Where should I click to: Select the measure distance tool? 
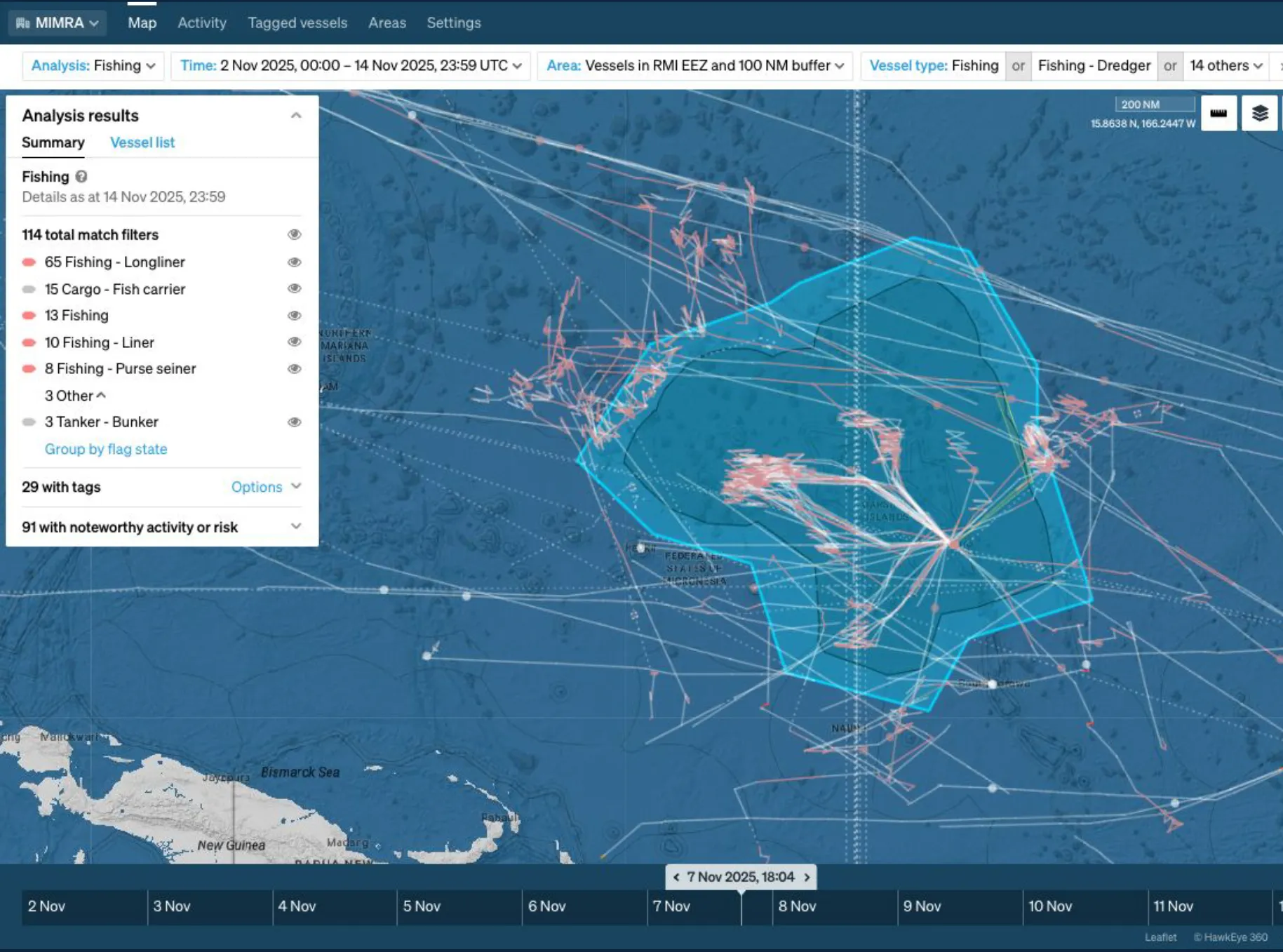(x=1218, y=113)
